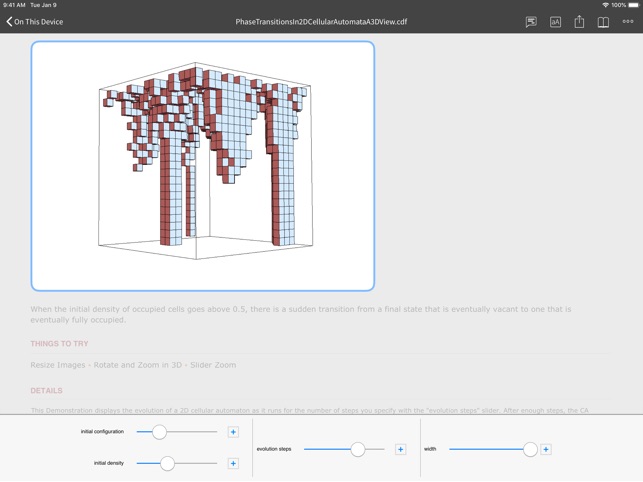This screenshot has width=643, height=482.
Task: Expand the width plus control
Action: pos(546,449)
